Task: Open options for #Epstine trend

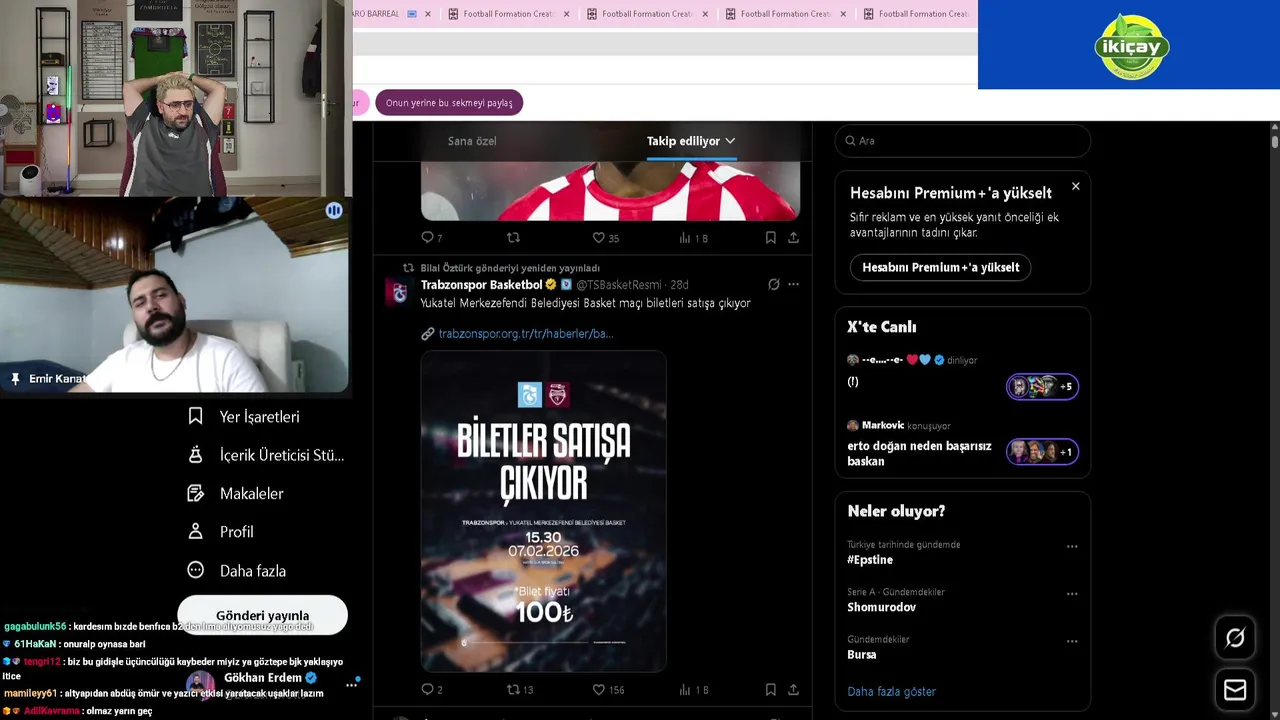Action: click(1072, 546)
